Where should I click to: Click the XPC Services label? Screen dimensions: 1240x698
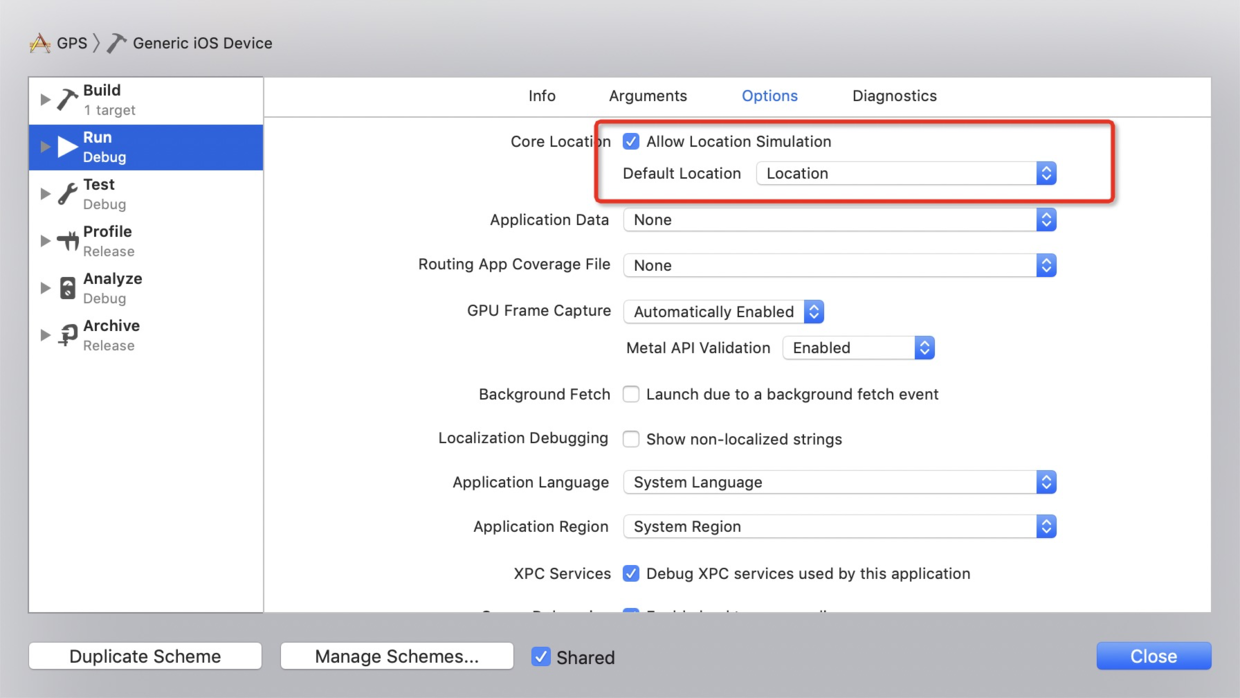562,573
